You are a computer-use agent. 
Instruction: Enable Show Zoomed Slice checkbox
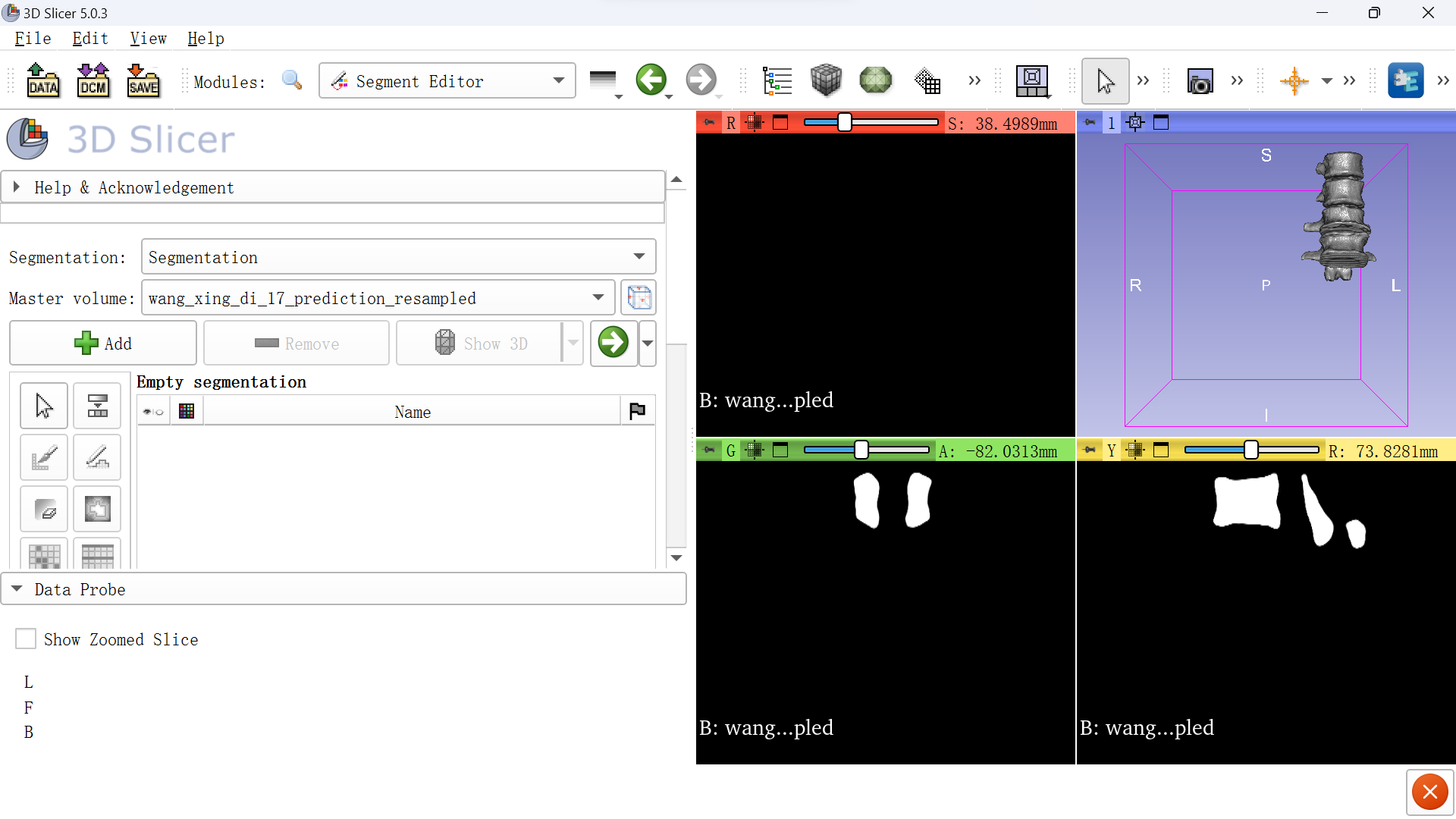[x=26, y=639]
